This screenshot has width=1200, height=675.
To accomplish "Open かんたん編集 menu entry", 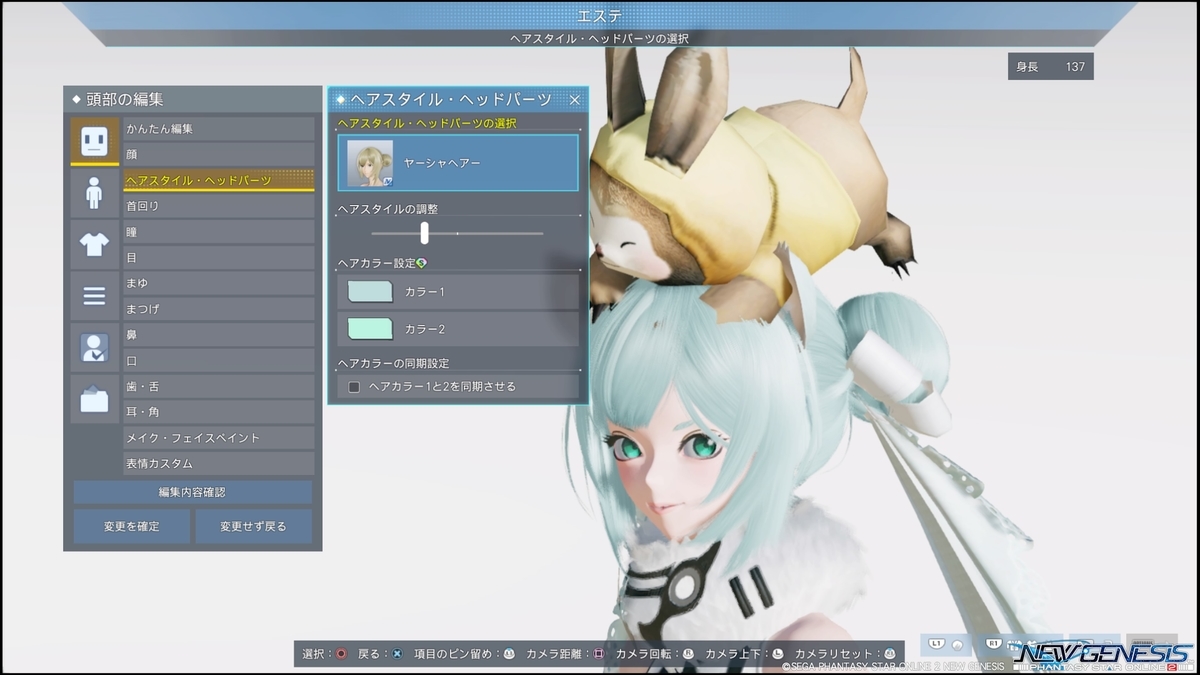I will (x=218, y=128).
